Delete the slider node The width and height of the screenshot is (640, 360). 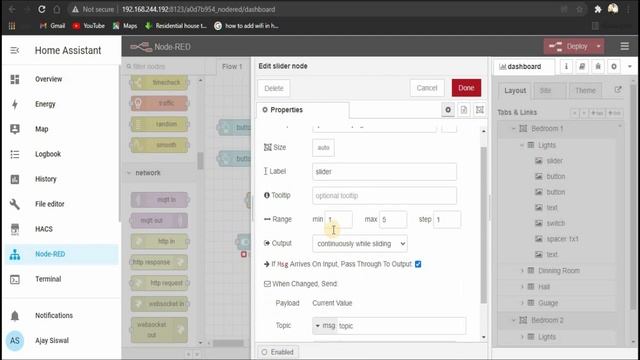[x=273, y=88]
